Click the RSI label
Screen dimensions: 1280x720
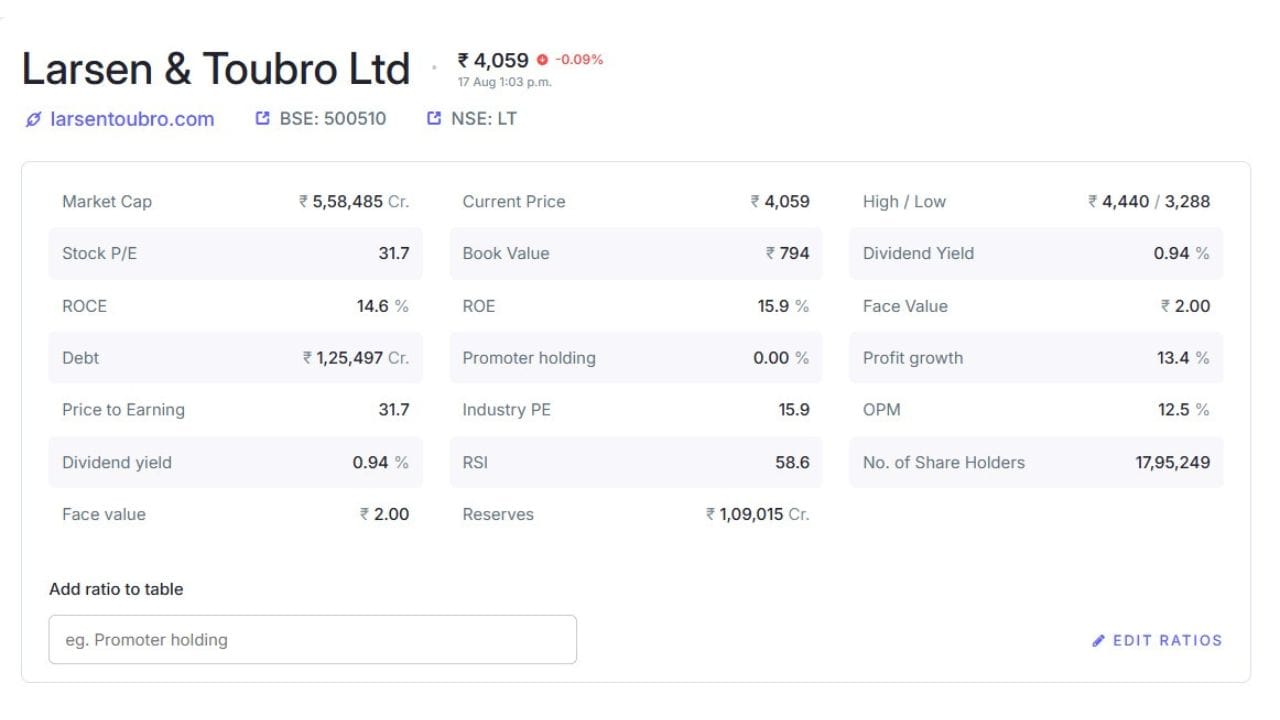pyautogui.click(x=475, y=463)
